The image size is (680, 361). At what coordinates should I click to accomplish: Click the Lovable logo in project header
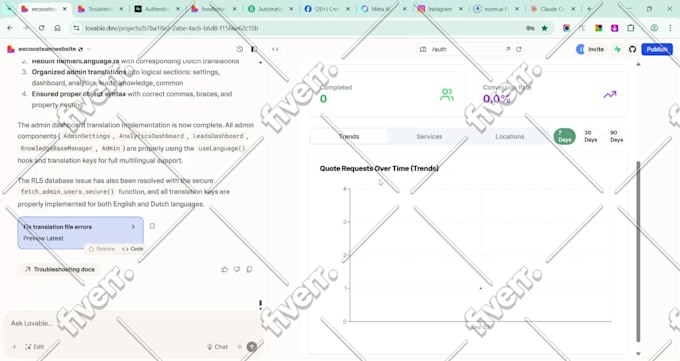click(11, 49)
